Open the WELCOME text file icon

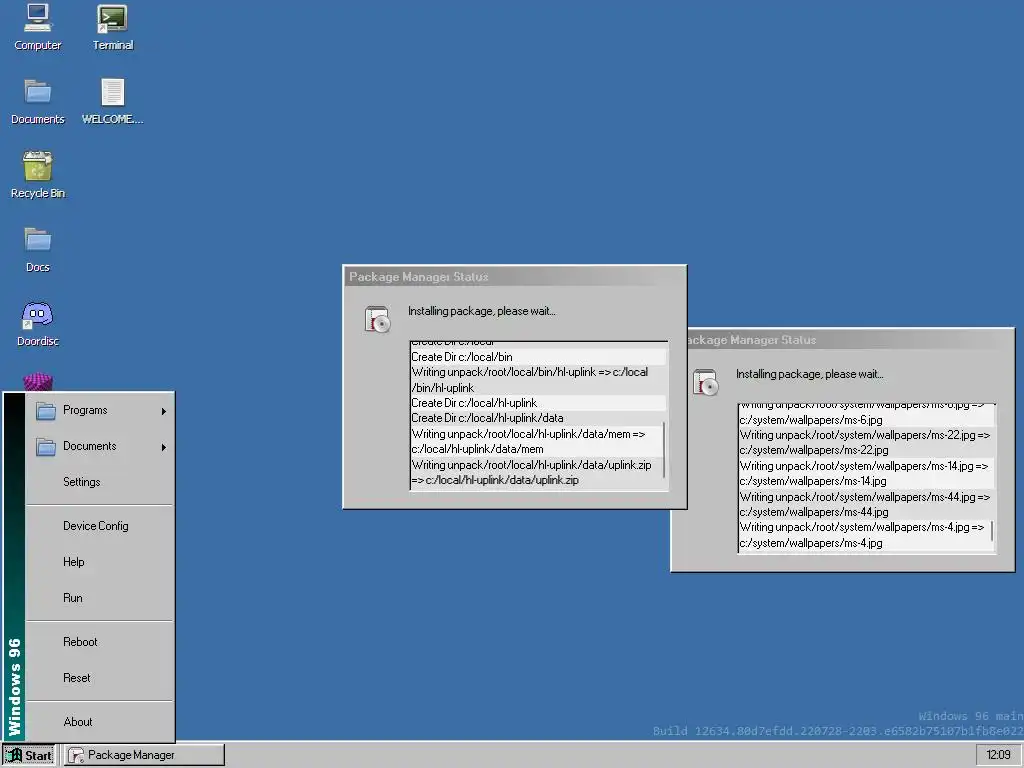tap(112, 101)
